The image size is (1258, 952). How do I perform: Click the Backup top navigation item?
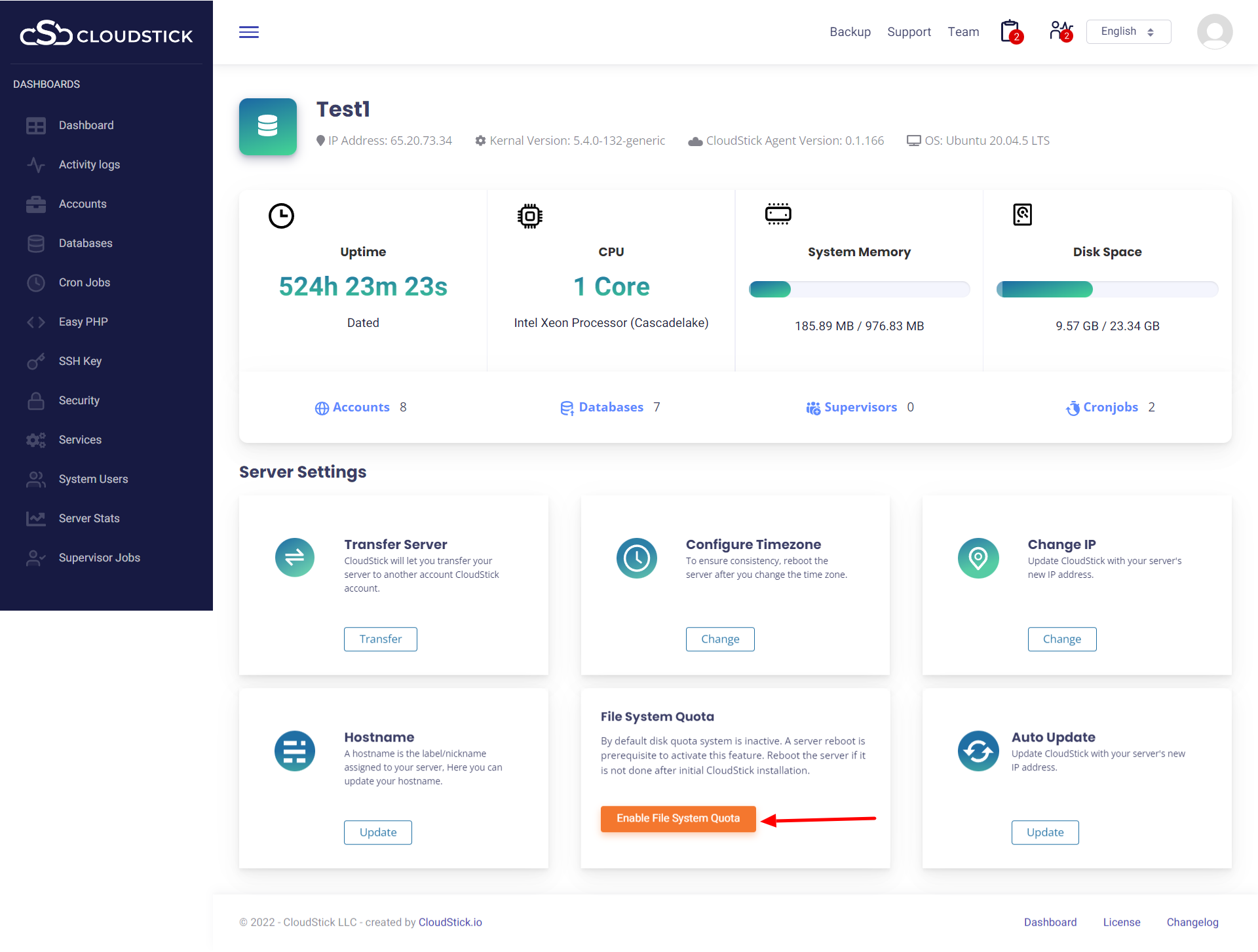click(x=850, y=31)
